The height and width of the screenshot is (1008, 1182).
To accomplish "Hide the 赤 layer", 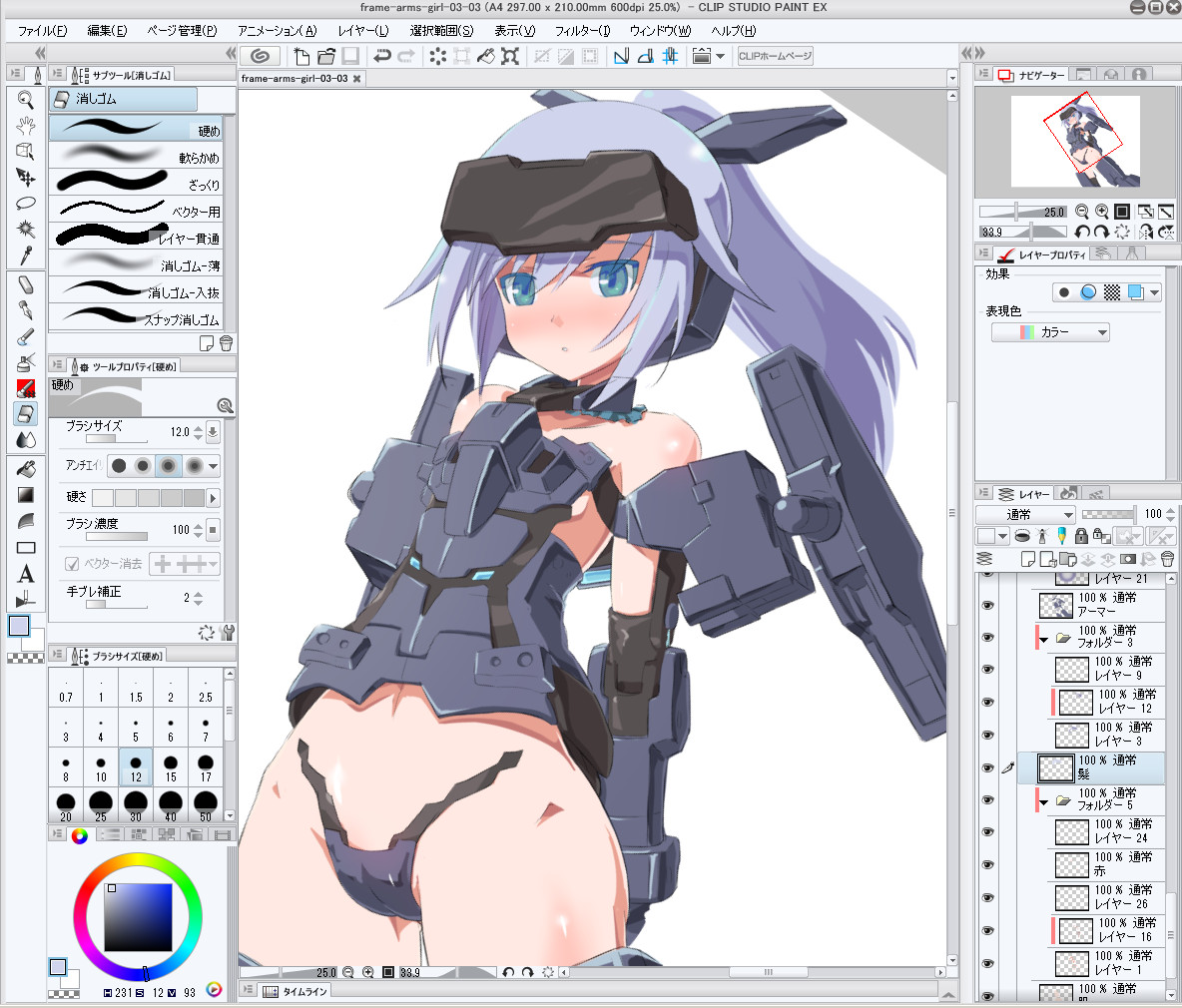I will click(x=987, y=864).
